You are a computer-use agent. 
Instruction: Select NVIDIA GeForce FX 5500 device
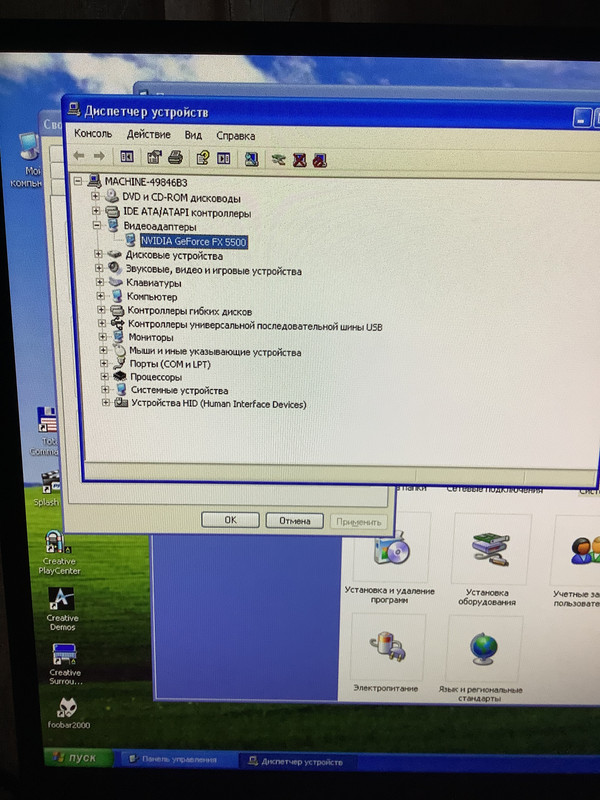tap(193, 241)
